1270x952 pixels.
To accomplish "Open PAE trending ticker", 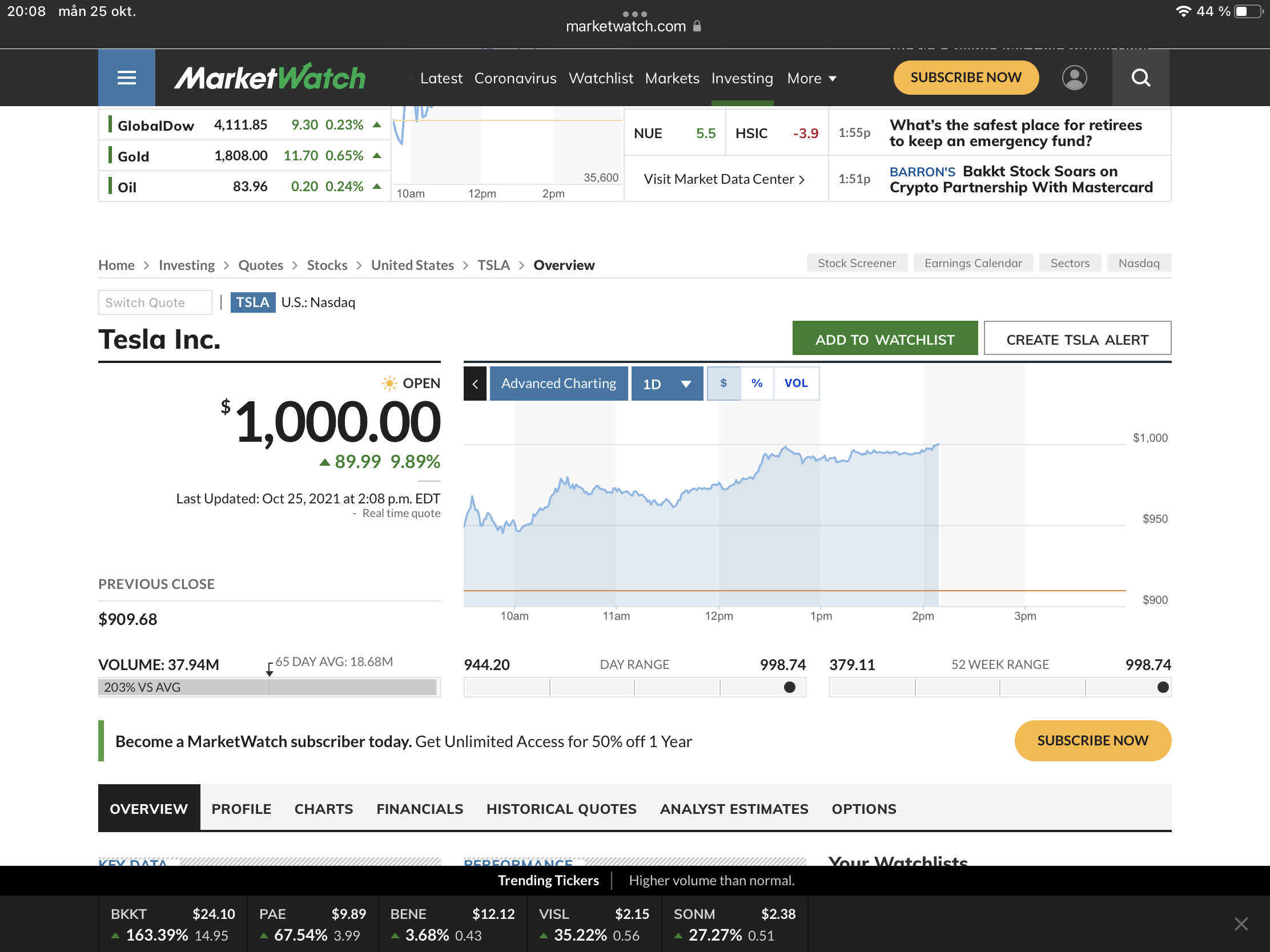I will point(312,924).
